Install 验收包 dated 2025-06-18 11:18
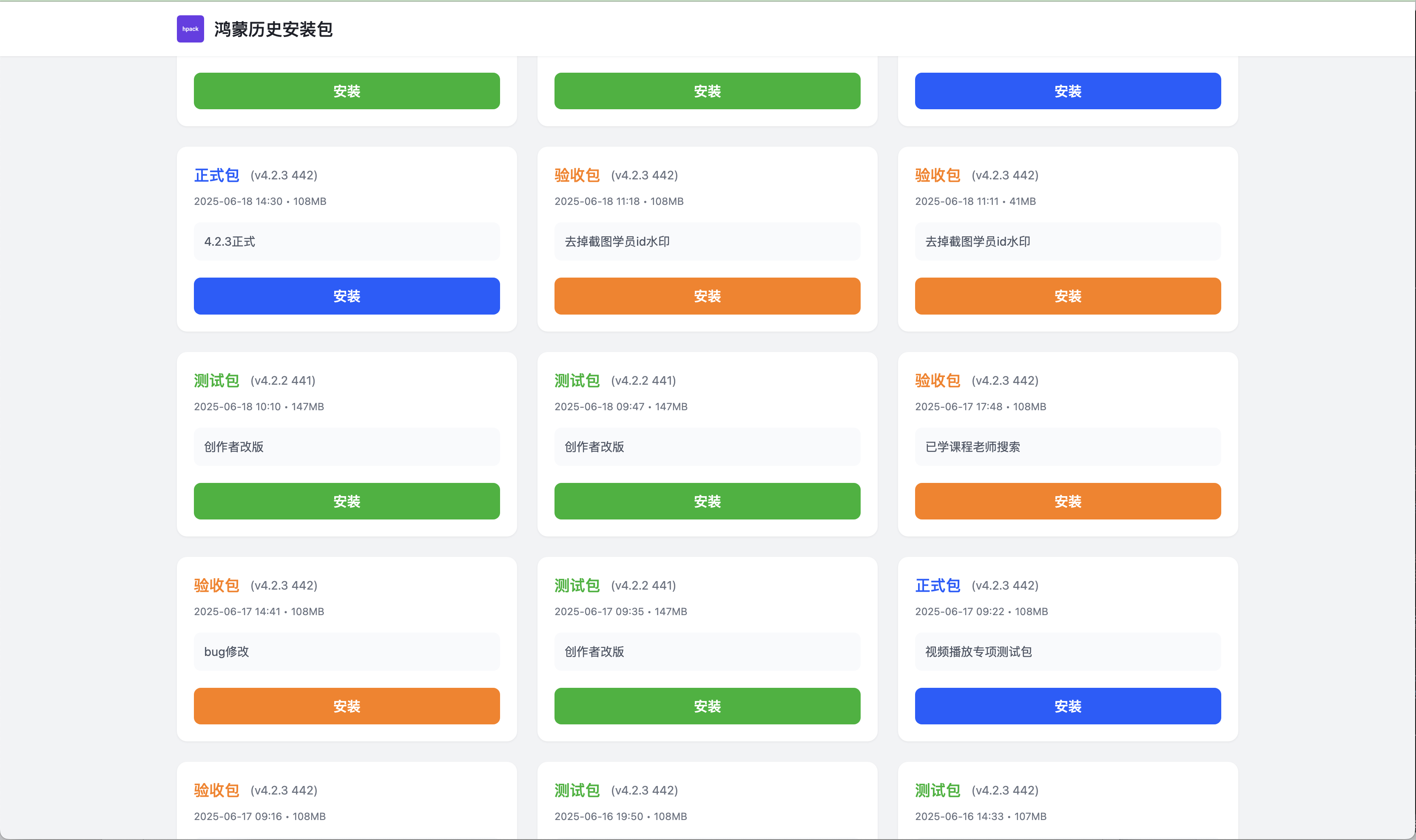This screenshot has height=840, width=1416. click(x=707, y=295)
